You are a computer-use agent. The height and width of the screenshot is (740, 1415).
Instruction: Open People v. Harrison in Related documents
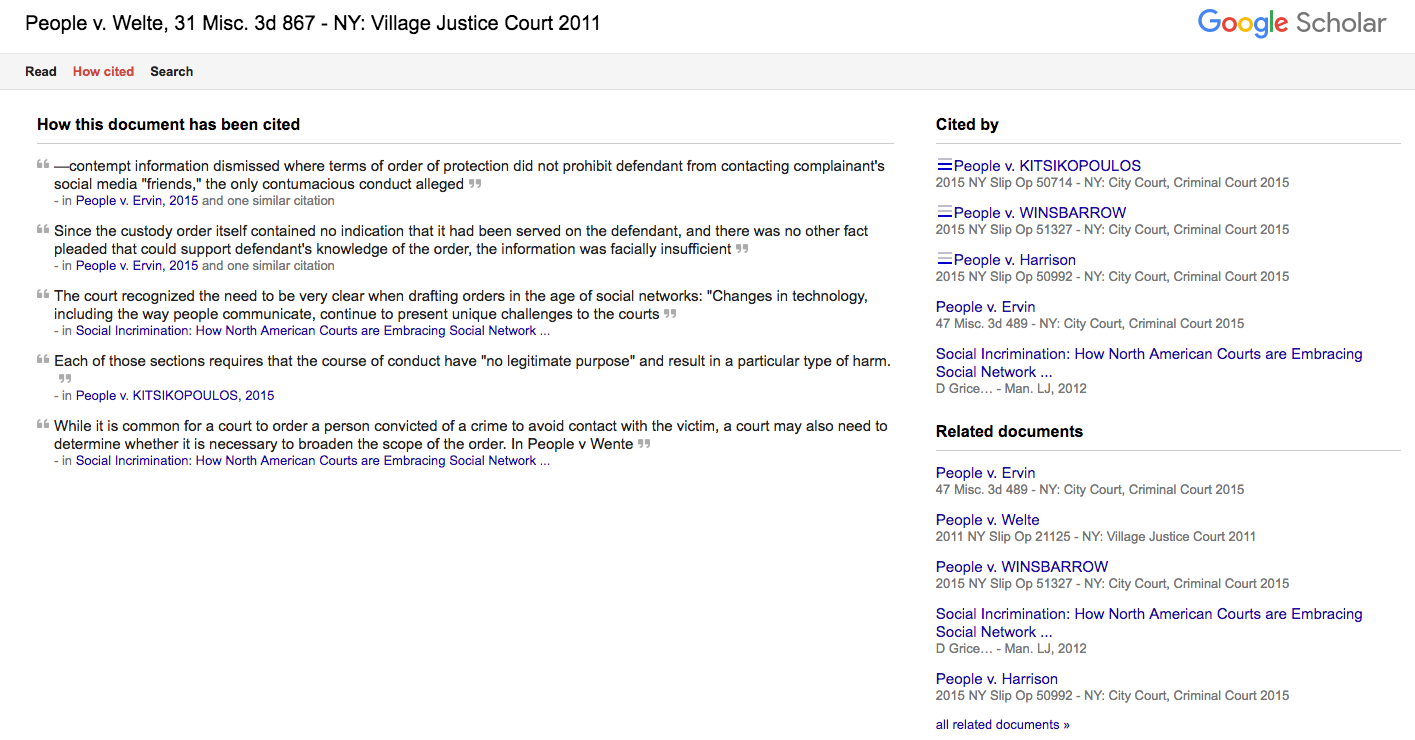tap(996, 678)
